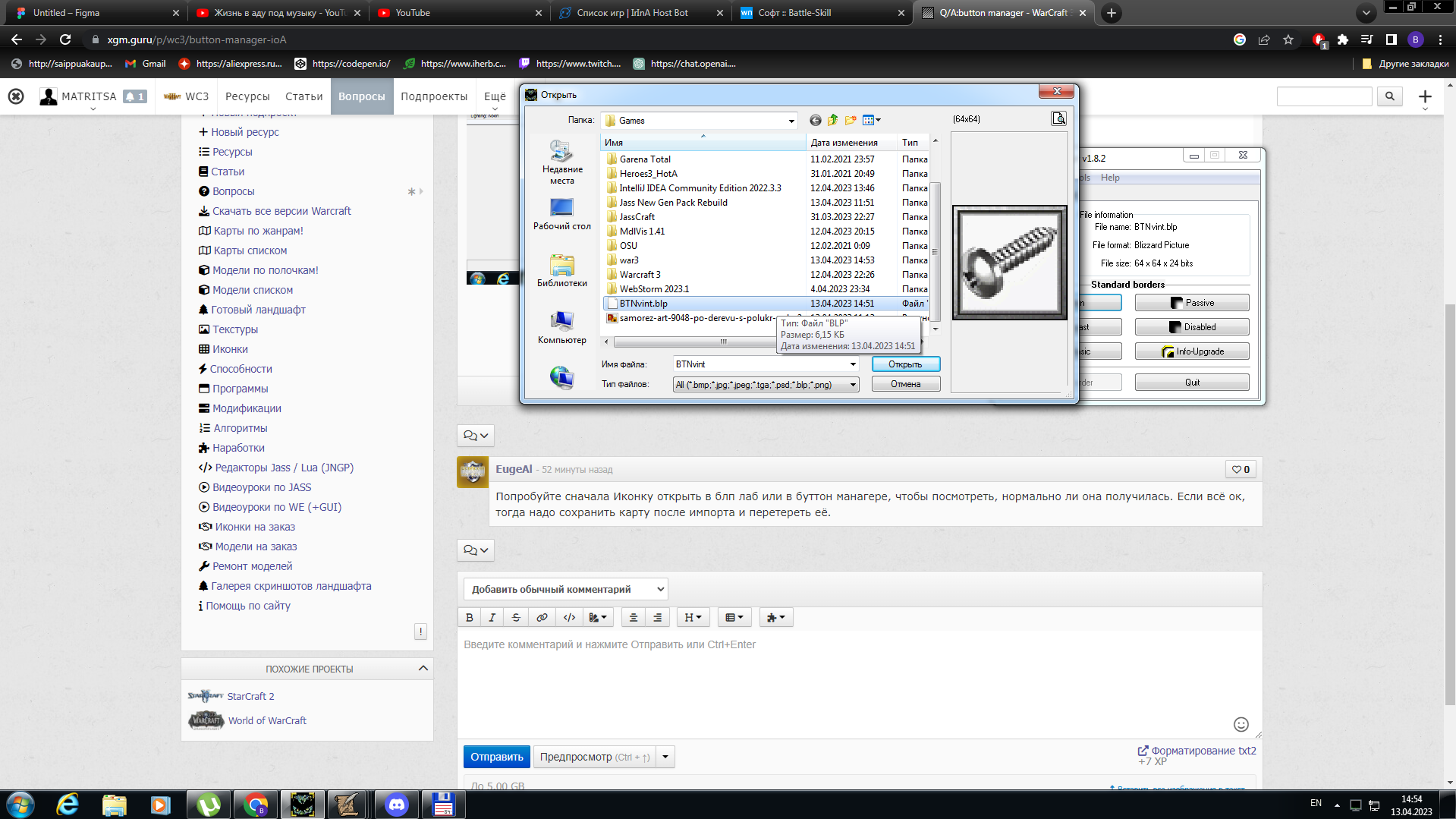1456x819 pixels.
Task: Open the World of WarCraft project link
Action: coord(267,720)
